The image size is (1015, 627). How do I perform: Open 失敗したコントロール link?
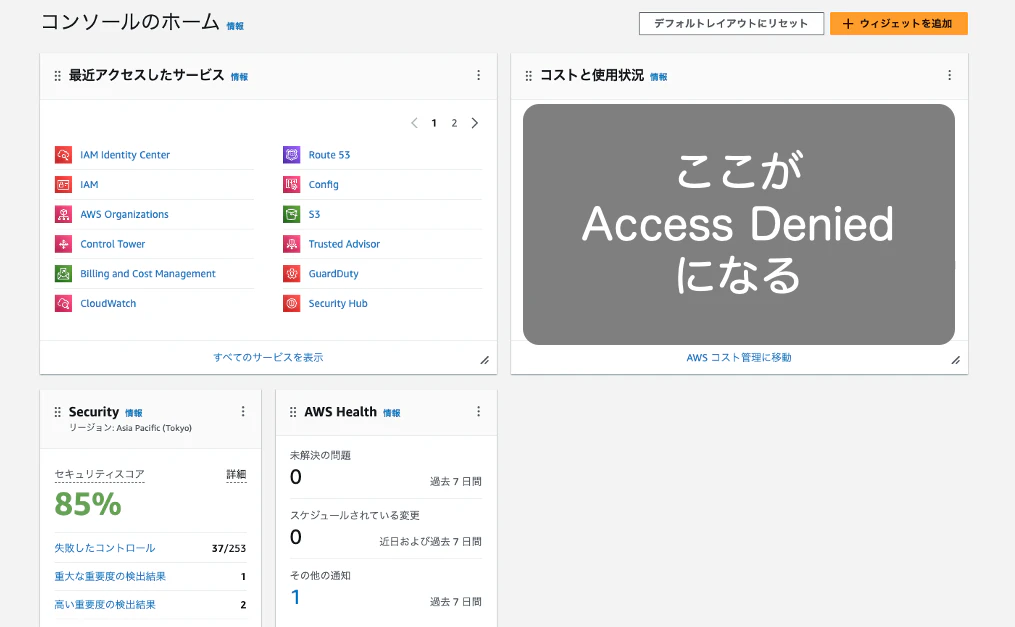(x=105, y=548)
